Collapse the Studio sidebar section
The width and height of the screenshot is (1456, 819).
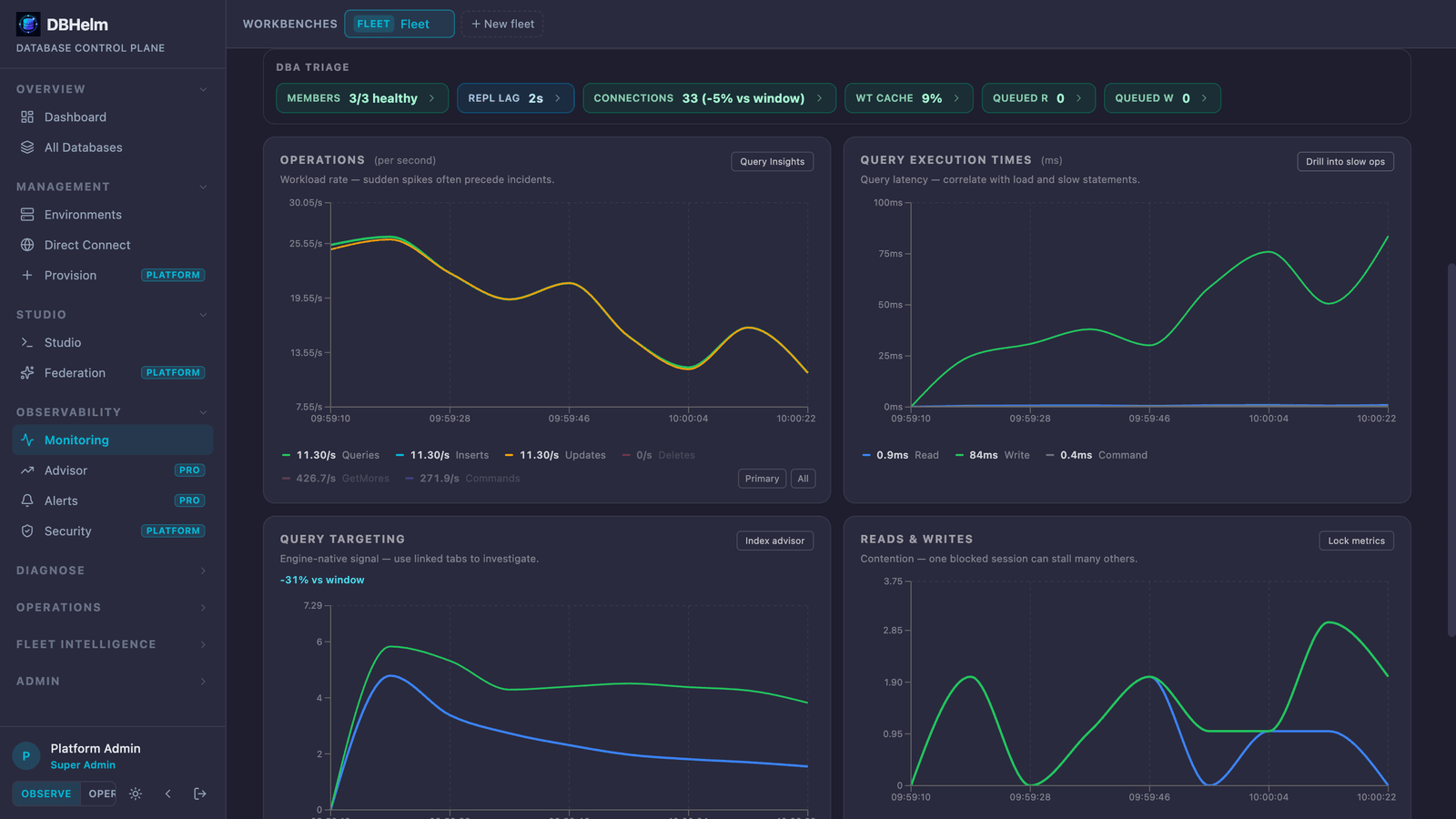click(x=113, y=315)
